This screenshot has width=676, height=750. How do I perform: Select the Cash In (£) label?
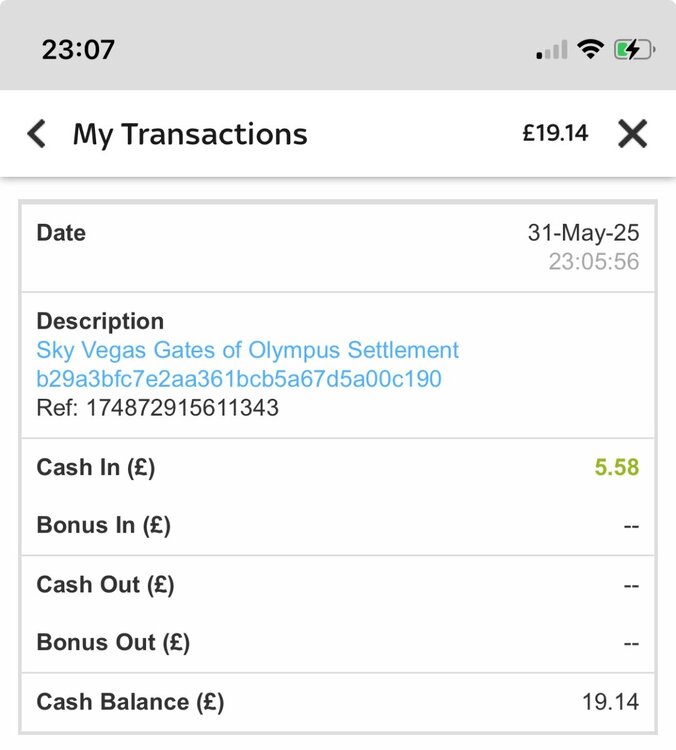(x=96, y=468)
